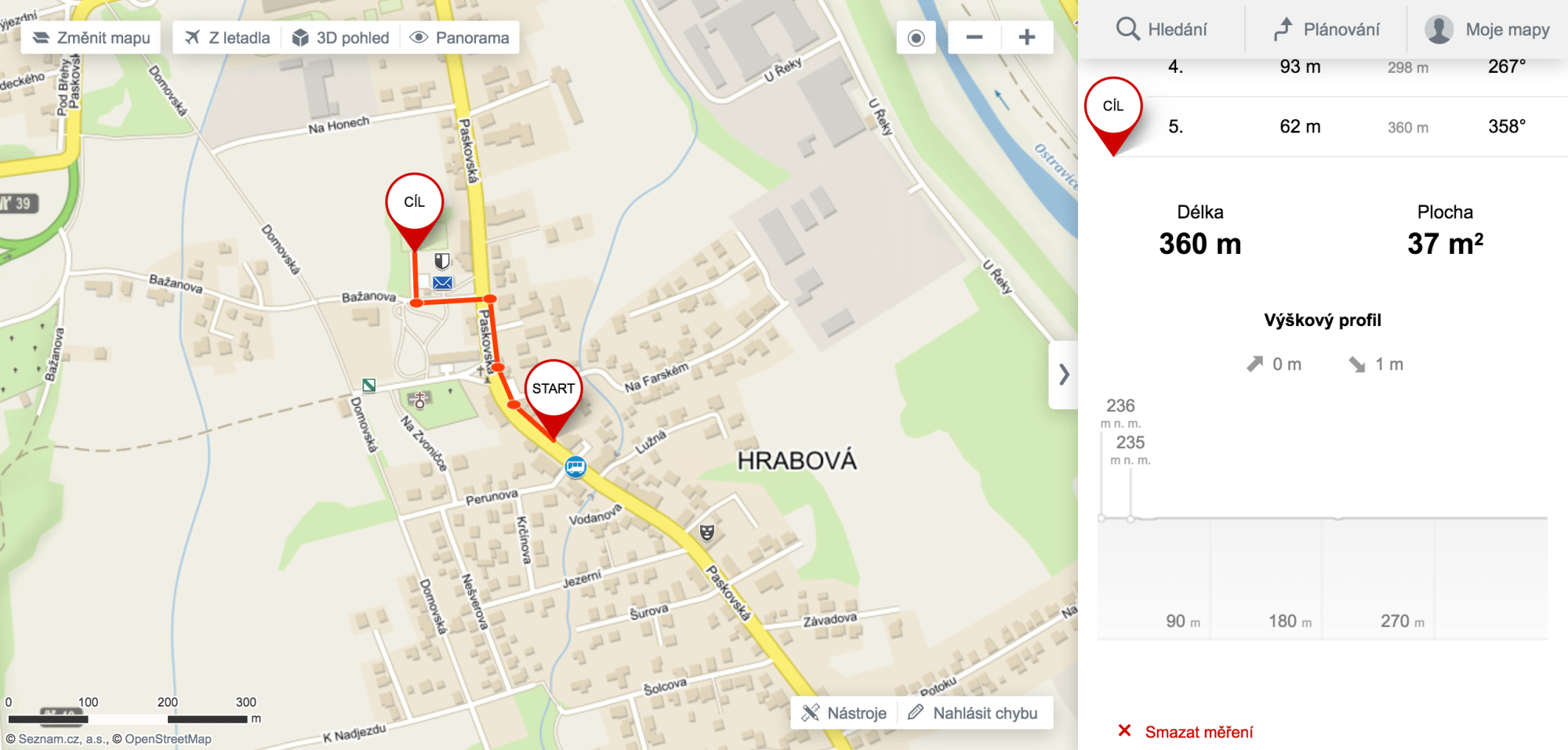Image resolution: width=1568 pixels, height=750 pixels.
Task: Click the church icon near Domovská
Action: 419,400
